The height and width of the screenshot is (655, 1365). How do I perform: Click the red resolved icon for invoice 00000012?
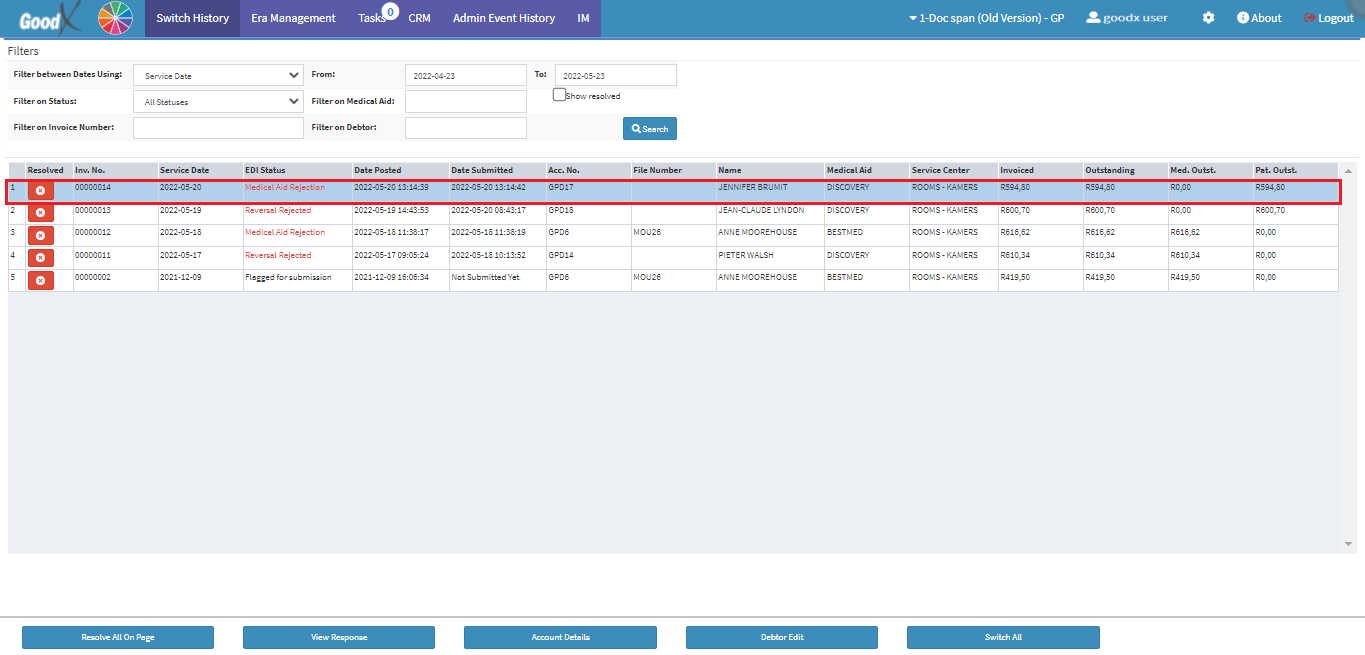click(40, 235)
